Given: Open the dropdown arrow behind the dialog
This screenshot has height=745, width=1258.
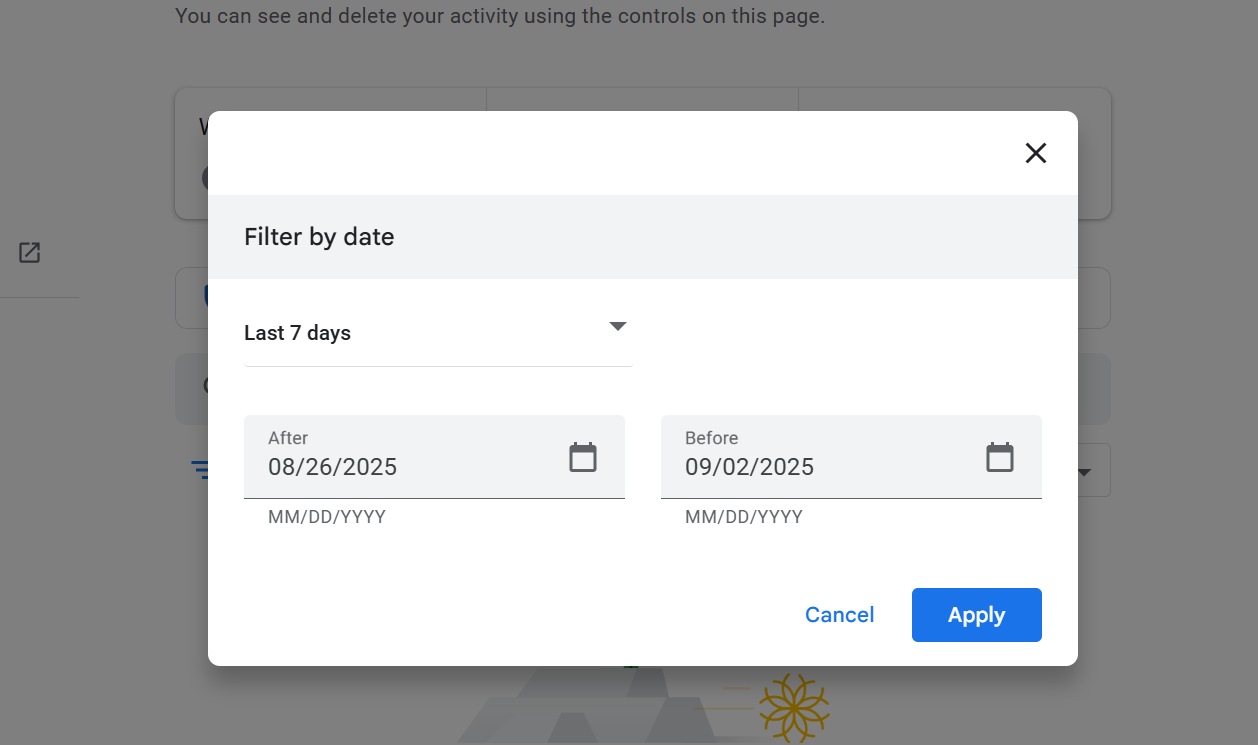Looking at the screenshot, I should 1083,470.
